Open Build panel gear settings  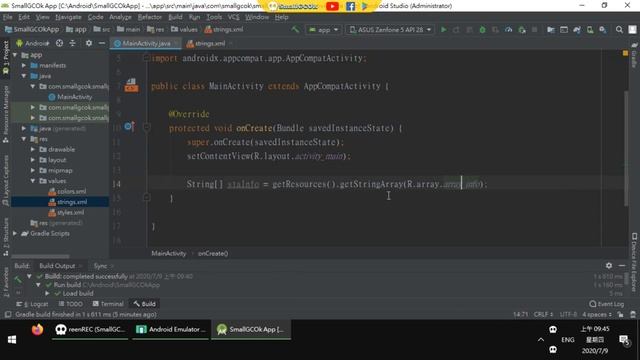point(609,266)
